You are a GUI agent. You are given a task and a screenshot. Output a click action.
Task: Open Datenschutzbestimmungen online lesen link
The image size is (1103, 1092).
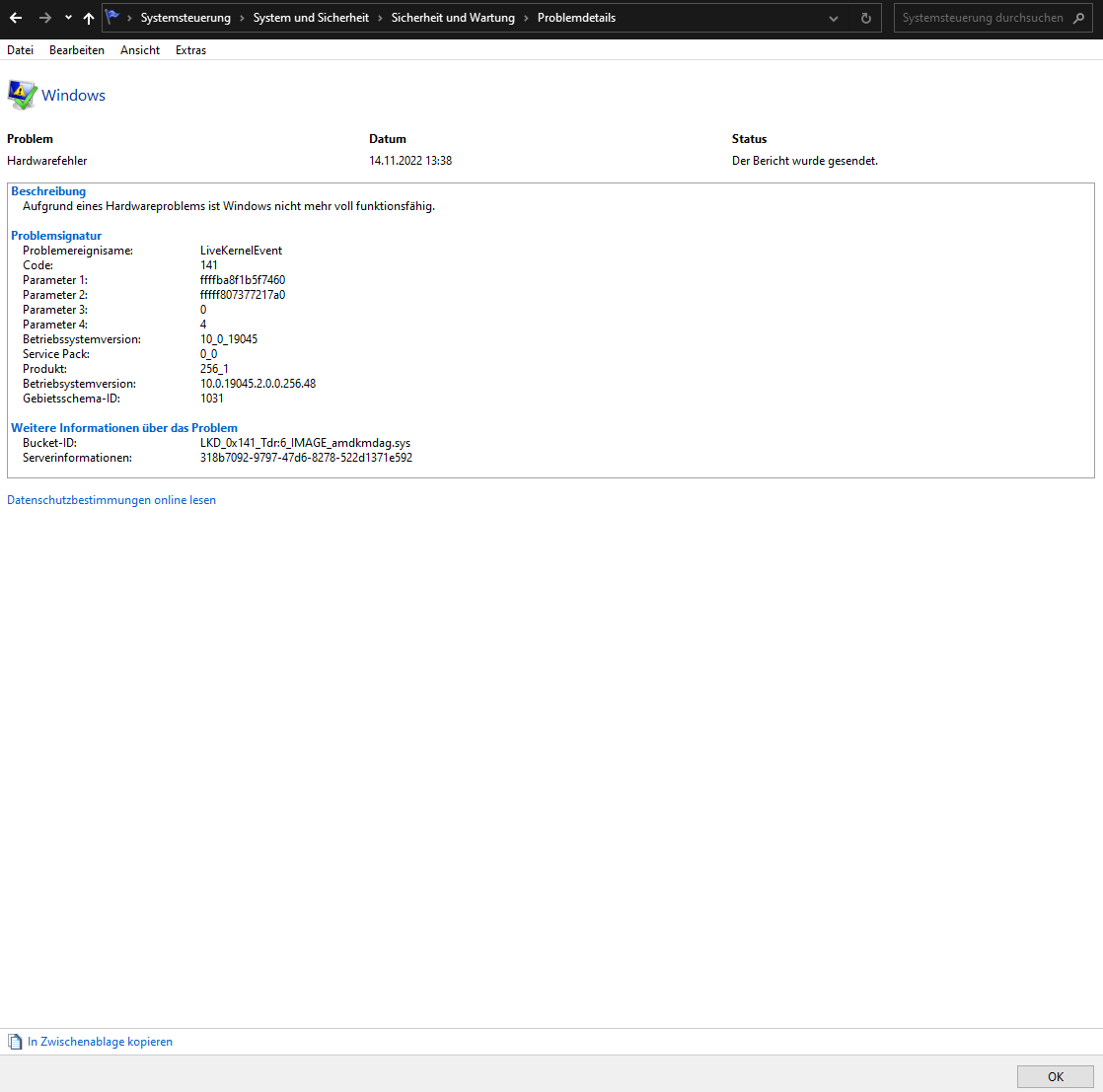pos(111,500)
